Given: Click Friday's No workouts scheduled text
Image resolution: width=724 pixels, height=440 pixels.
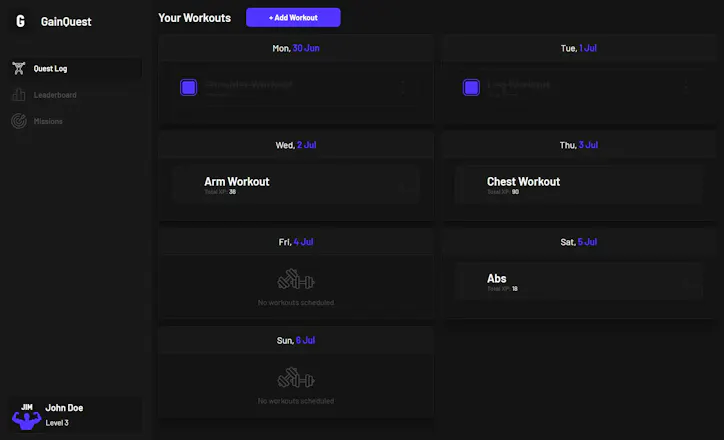Looking at the screenshot, I should coord(296,302).
